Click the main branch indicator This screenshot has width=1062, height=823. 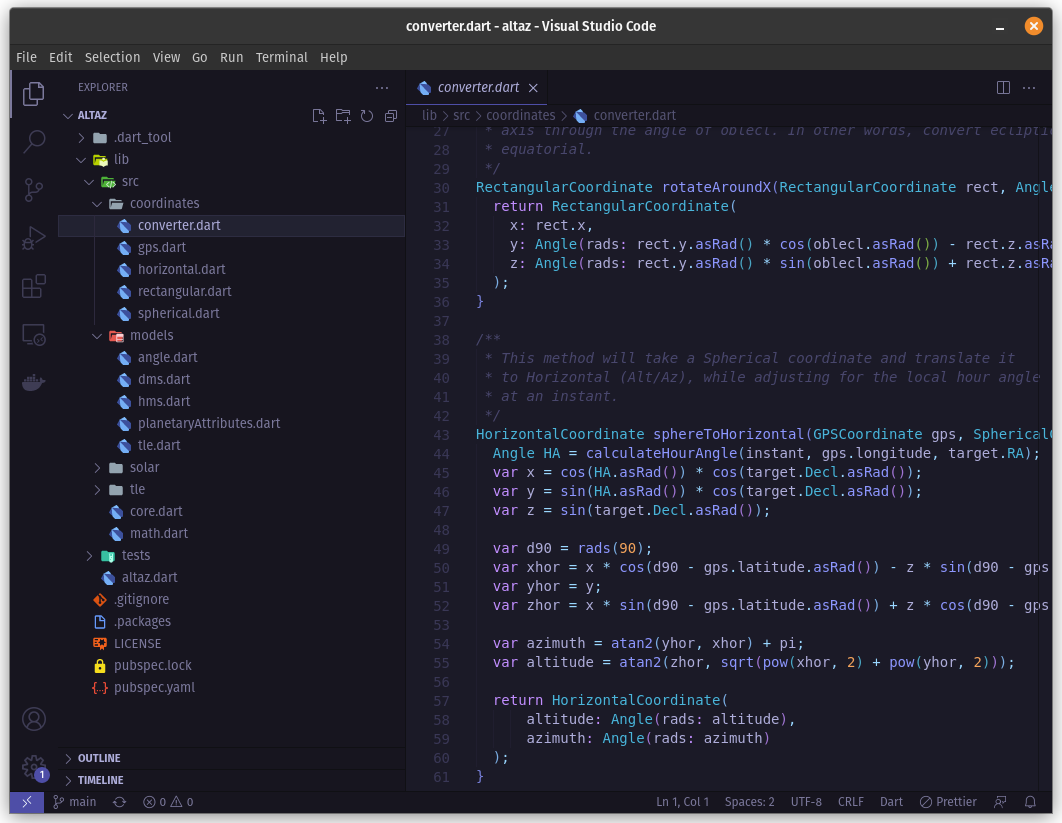(x=75, y=802)
